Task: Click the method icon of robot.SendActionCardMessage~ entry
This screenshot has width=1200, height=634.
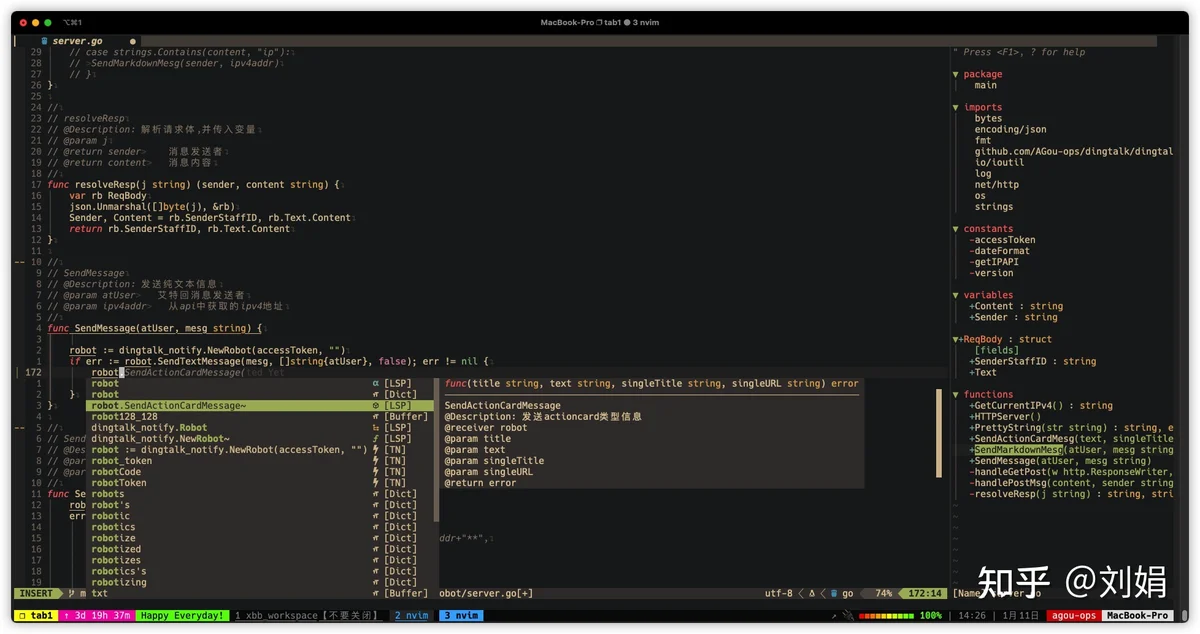Action: tap(375, 405)
